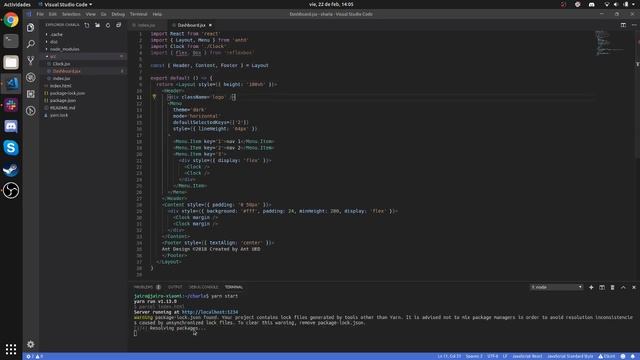This screenshot has height=360, width=640.
Task: Open the Extensions view
Action: point(31,94)
